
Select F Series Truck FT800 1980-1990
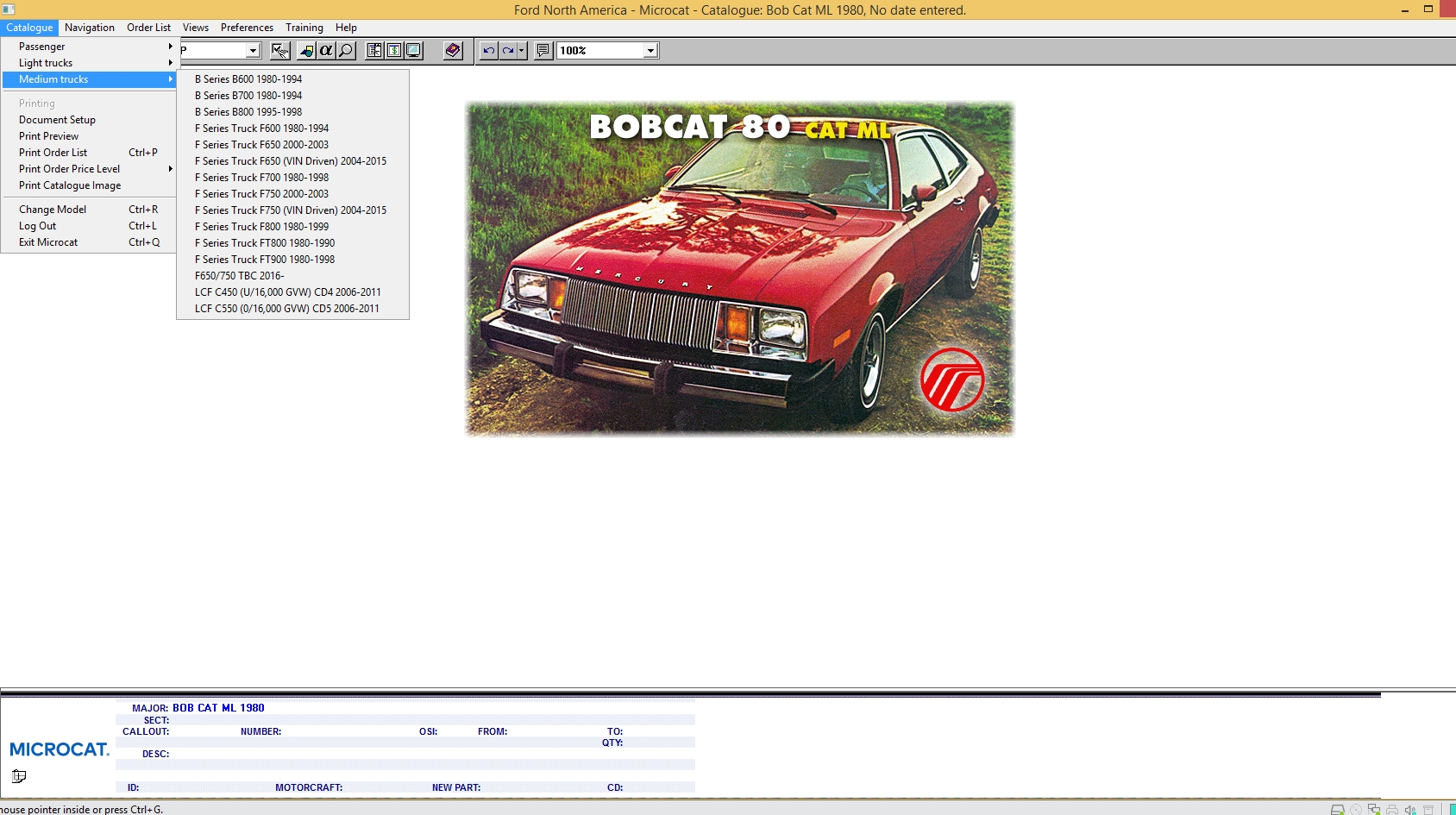click(292, 243)
